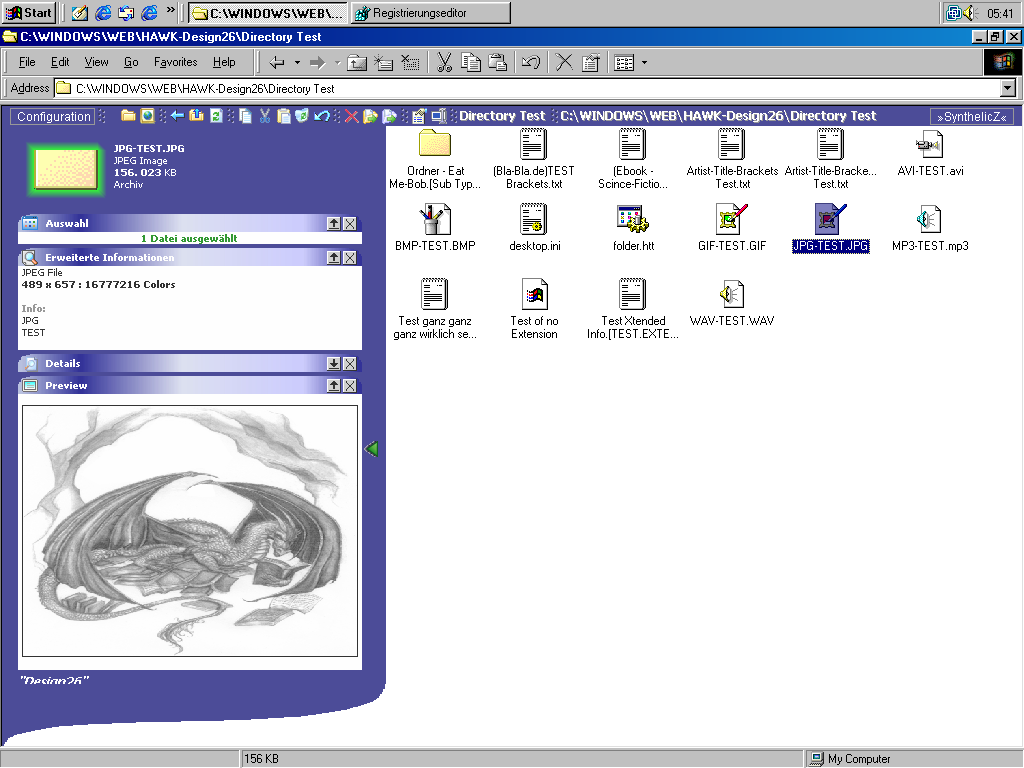This screenshot has height=768, width=1024.
Task: Open the File menu
Action: pyautogui.click(x=27, y=63)
